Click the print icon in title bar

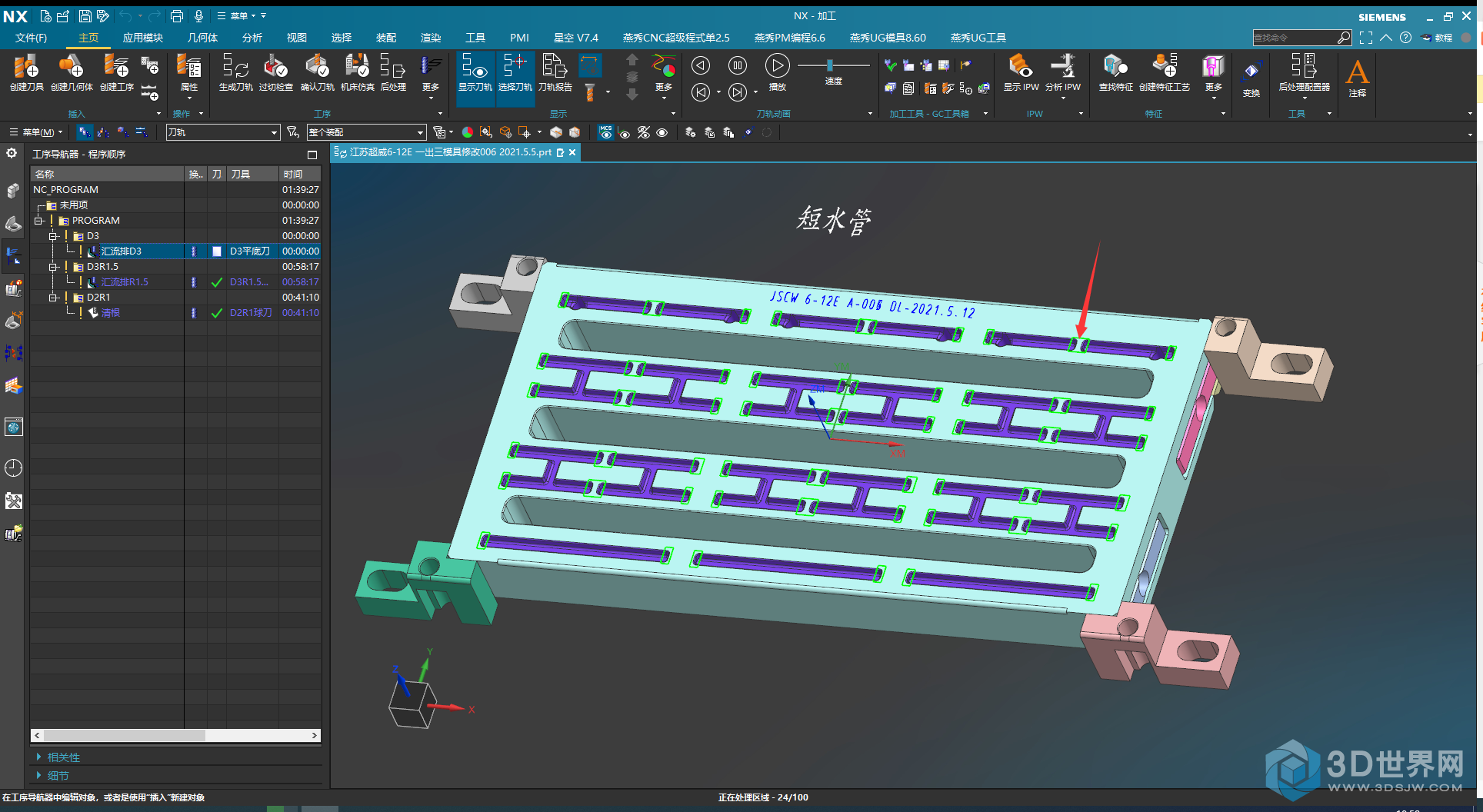coord(177,15)
